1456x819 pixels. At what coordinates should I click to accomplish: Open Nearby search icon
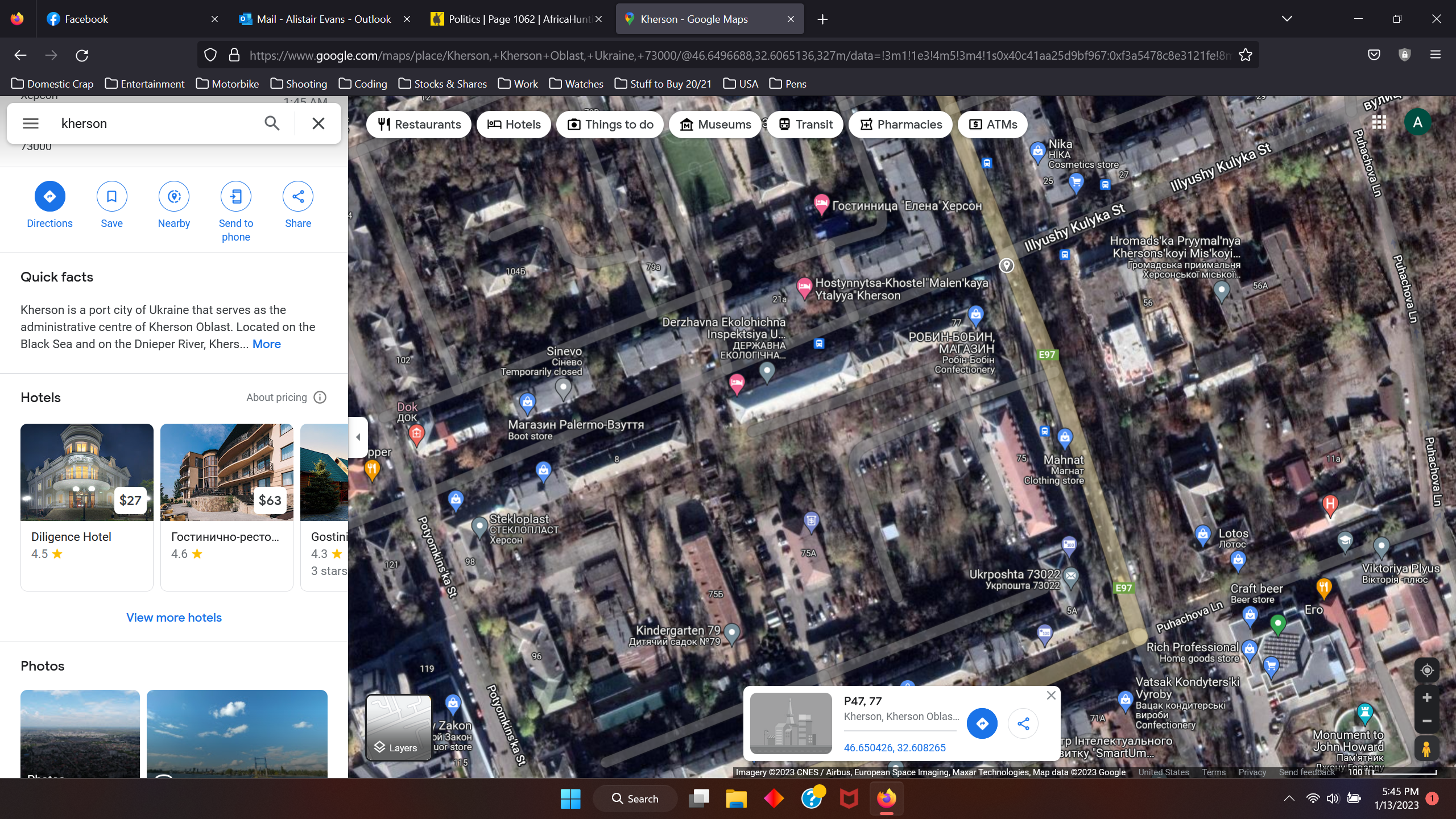pos(174,197)
